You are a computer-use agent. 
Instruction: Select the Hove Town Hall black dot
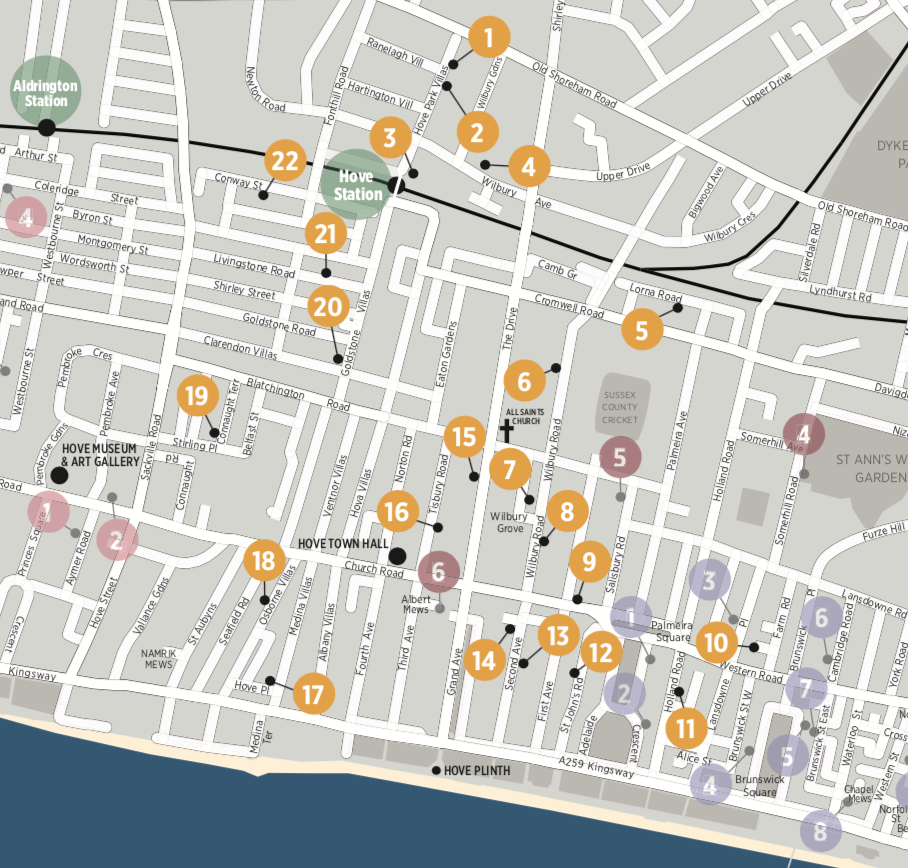[x=397, y=555]
